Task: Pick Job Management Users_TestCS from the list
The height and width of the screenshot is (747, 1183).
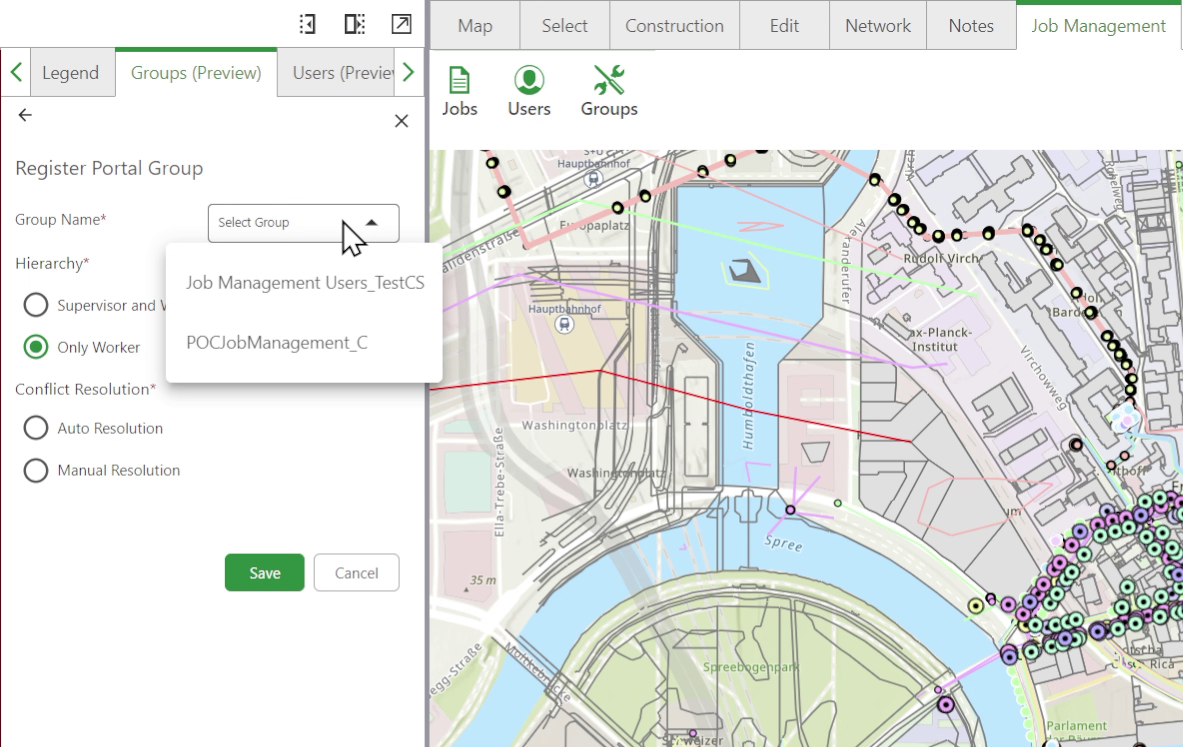Action: coord(305,283)
